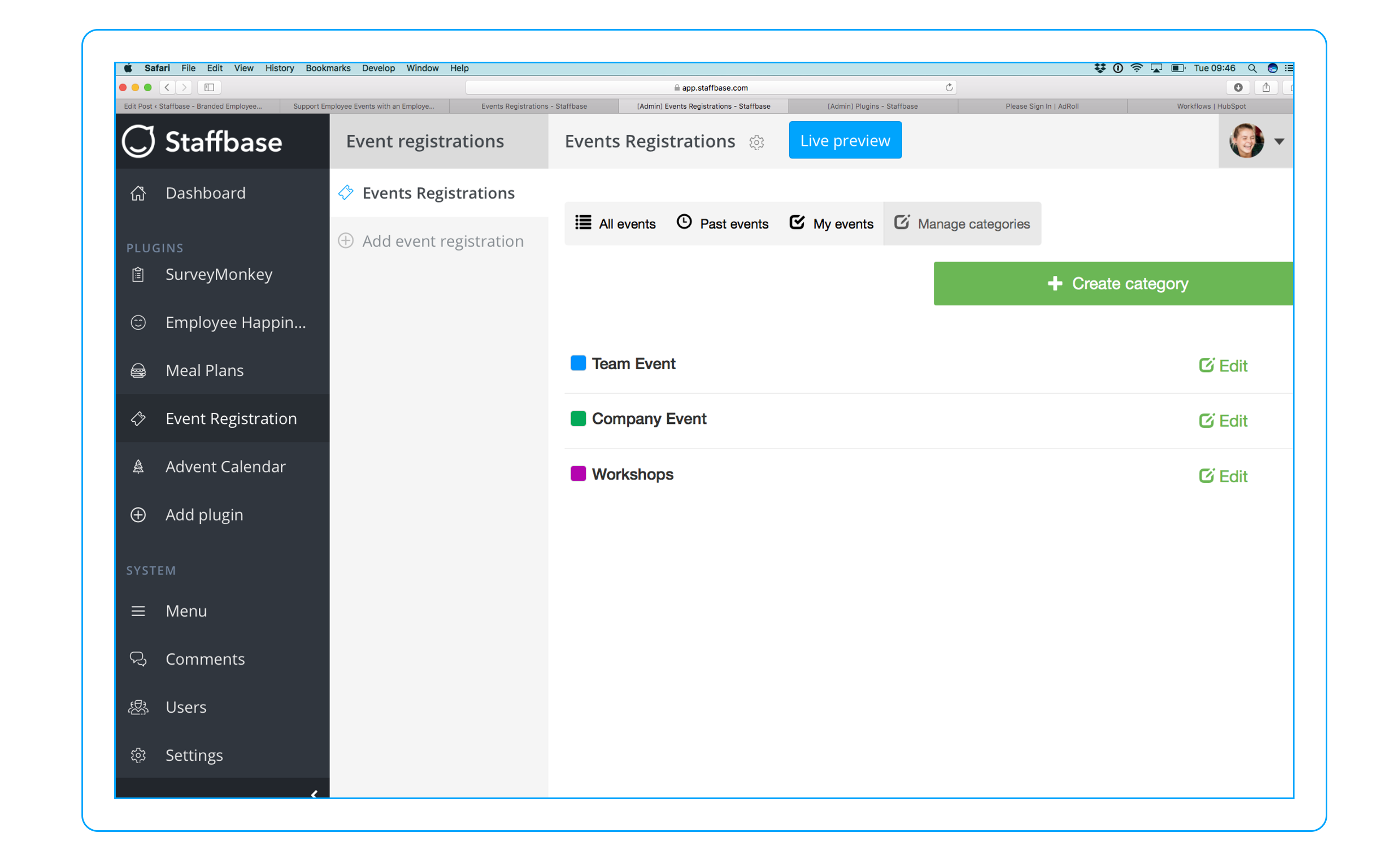Click the Live preview button
Viewport: 1400px width, 857px height.
click(845, 140)
